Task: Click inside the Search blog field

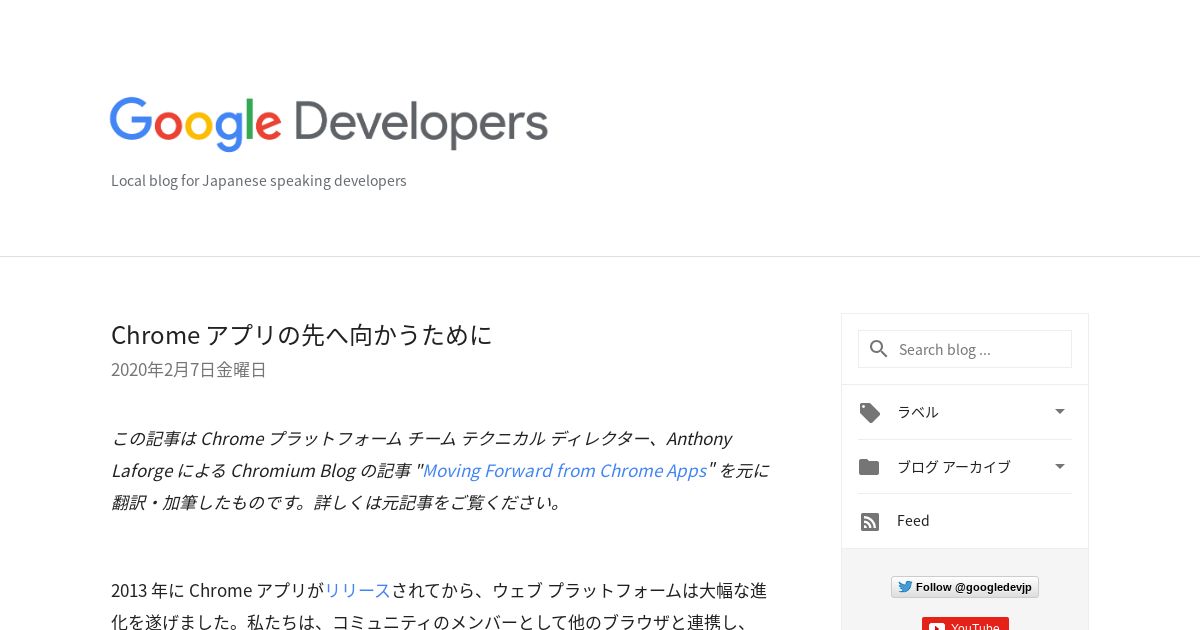Action: pyautogui.click(x=965, y=349)
